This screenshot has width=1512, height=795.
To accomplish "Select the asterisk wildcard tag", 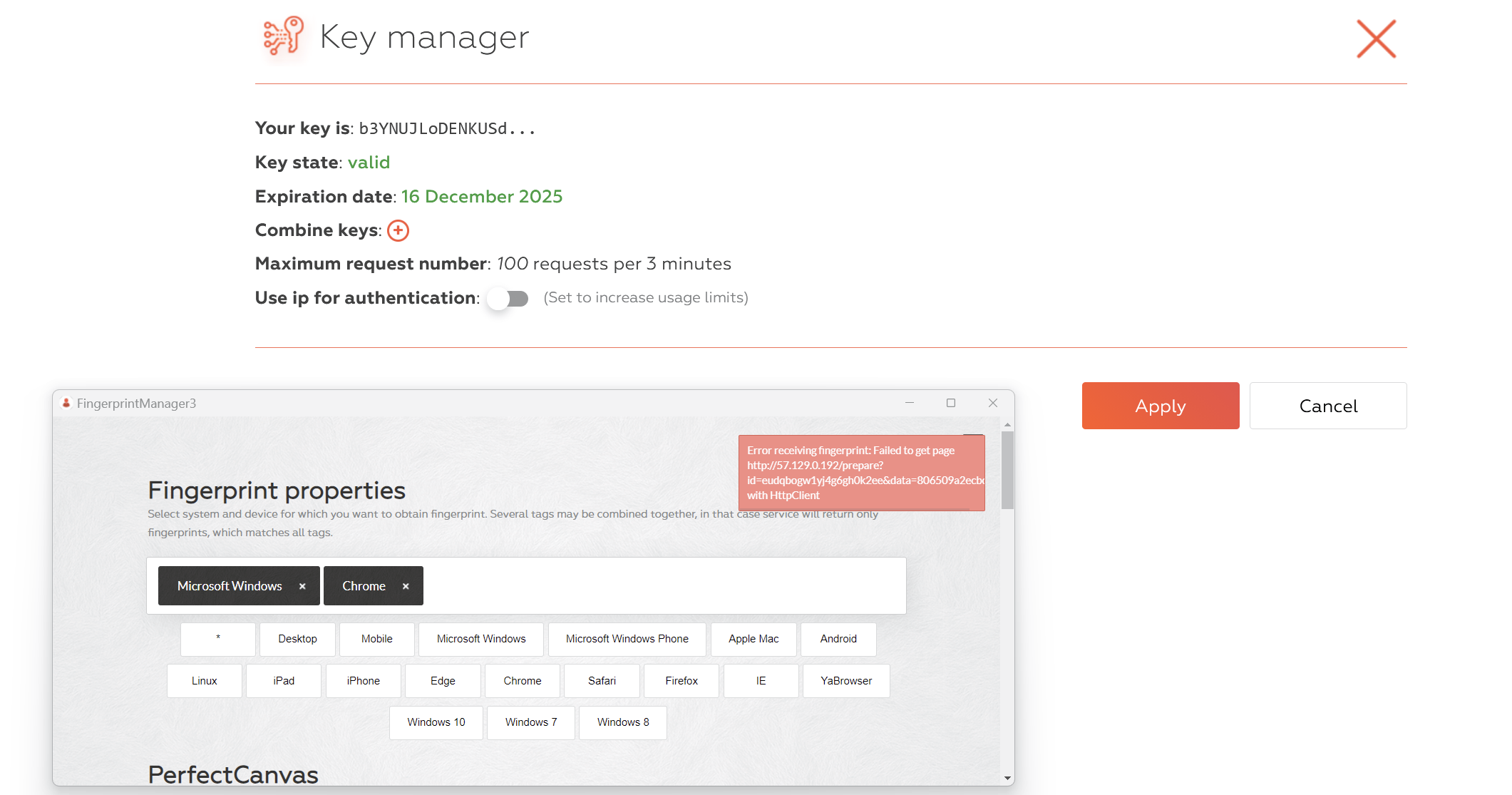I will (217, 639).
